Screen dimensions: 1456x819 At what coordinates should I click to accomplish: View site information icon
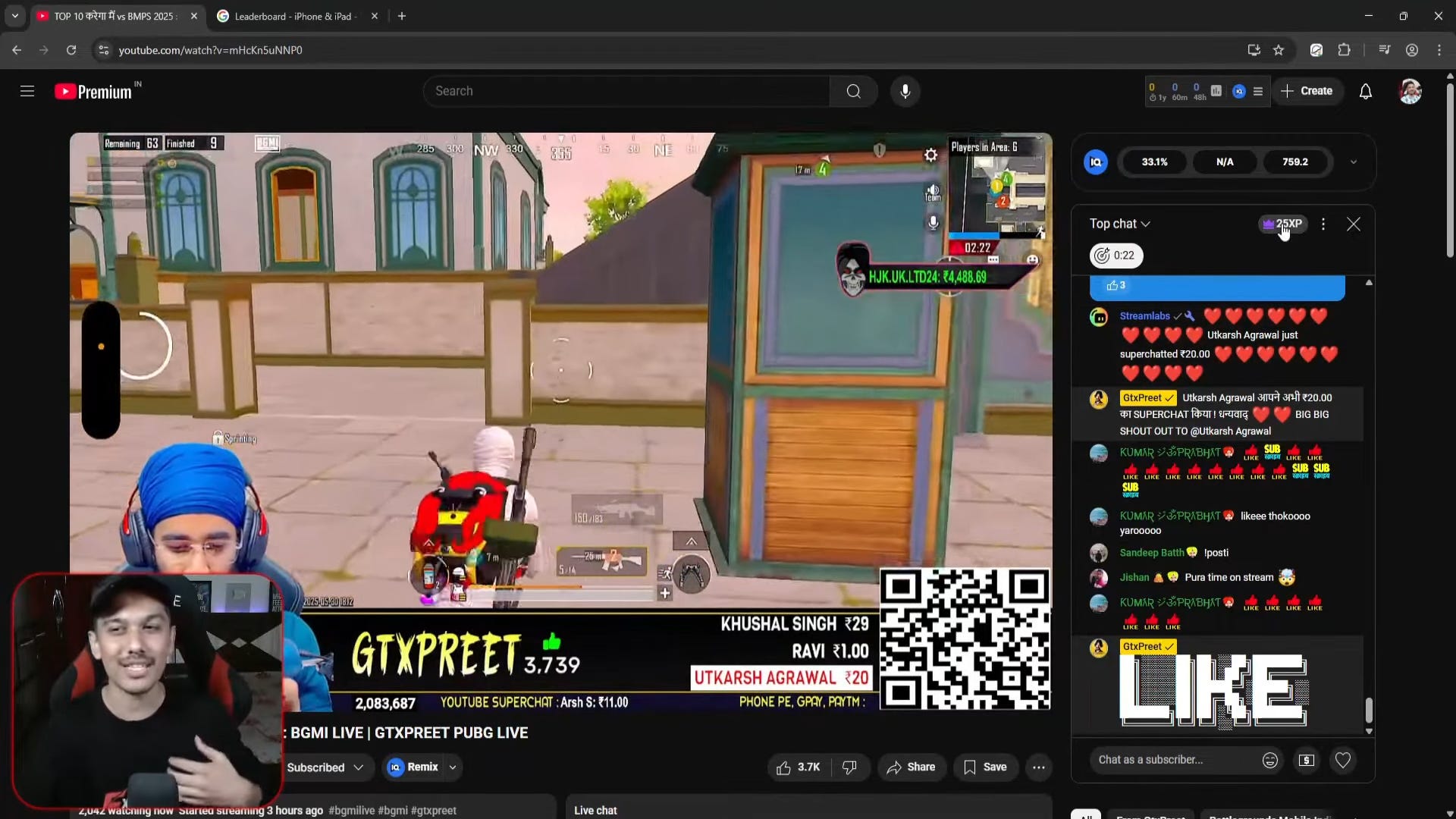pyautogui.click(x=104, y=50)
